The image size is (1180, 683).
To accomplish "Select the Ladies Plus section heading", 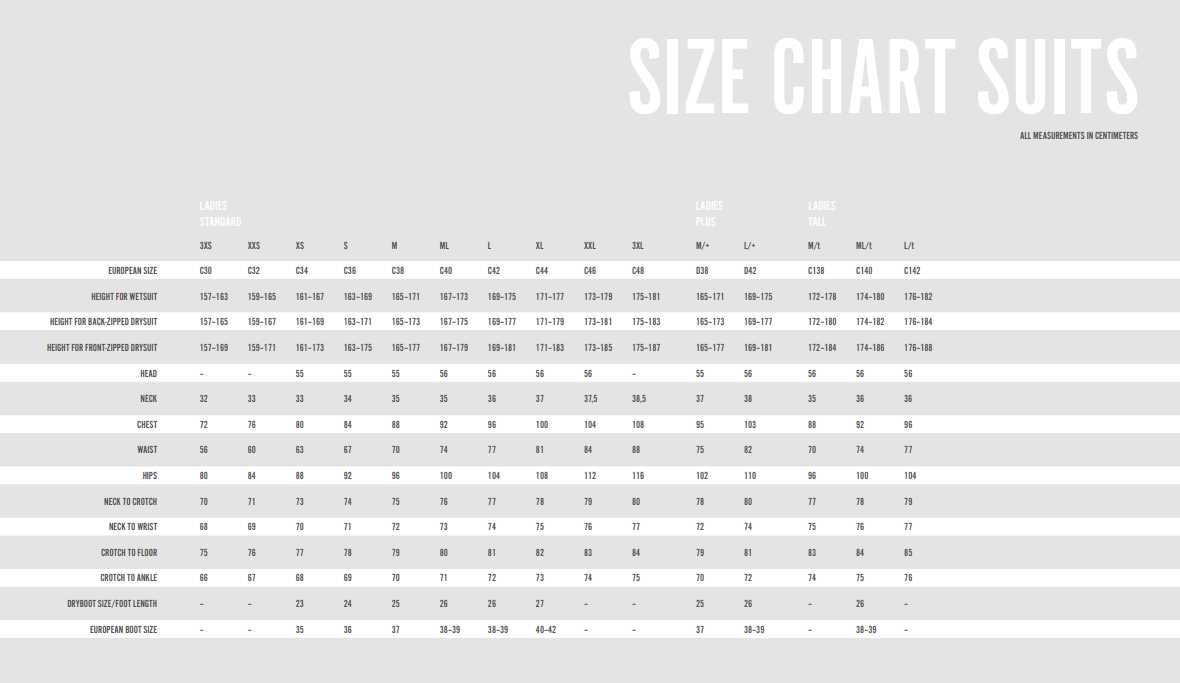I will click(709, 214).
